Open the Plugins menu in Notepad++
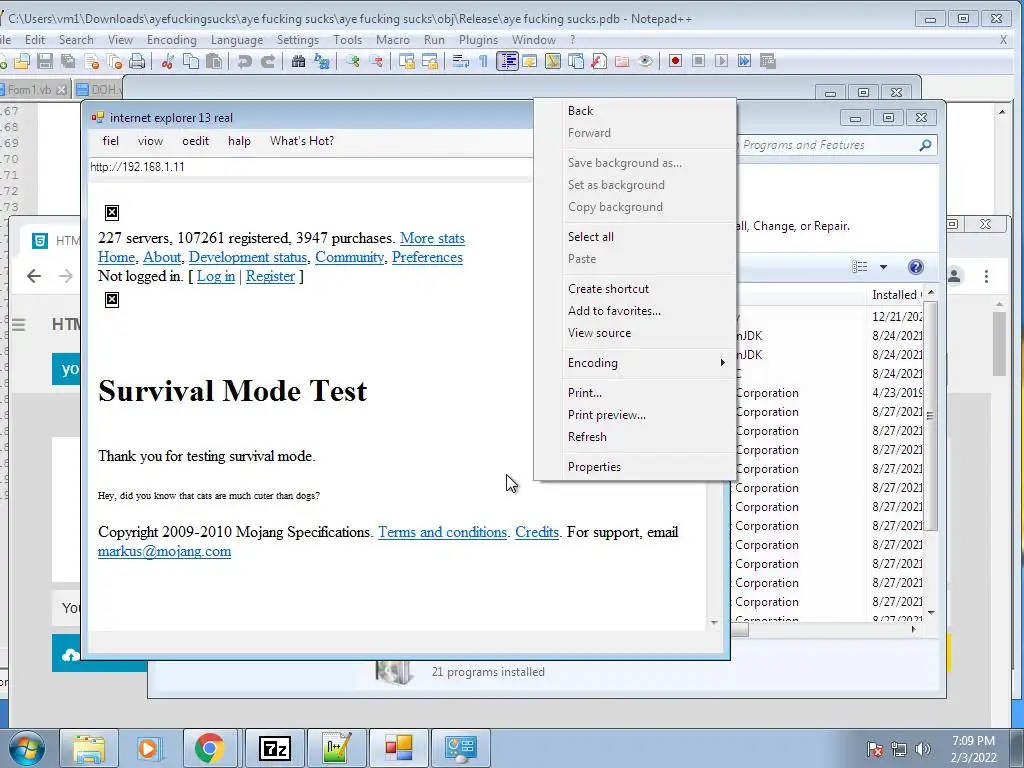This screenshot has height=768, width=1024. pyautogui.click(x=478, y=40)
